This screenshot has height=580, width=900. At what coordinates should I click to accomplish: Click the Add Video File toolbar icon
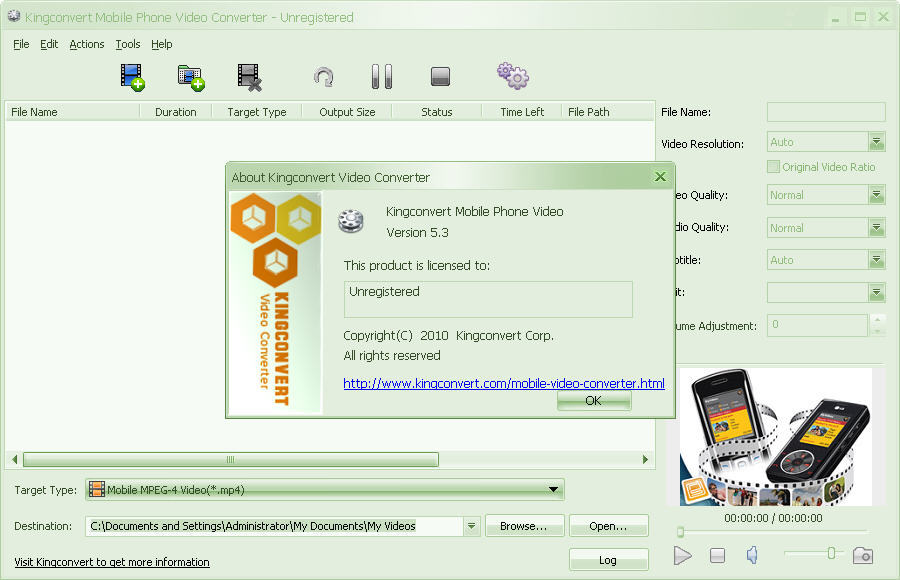coord(133,77)
